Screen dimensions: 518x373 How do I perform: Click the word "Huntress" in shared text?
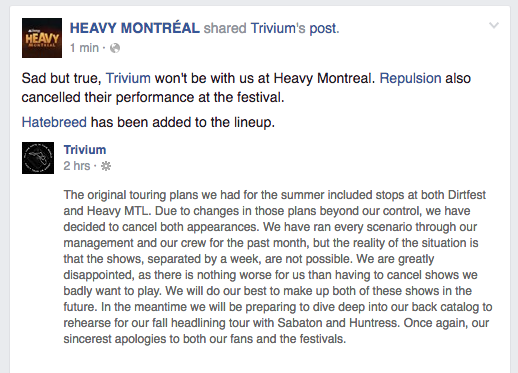373,323
